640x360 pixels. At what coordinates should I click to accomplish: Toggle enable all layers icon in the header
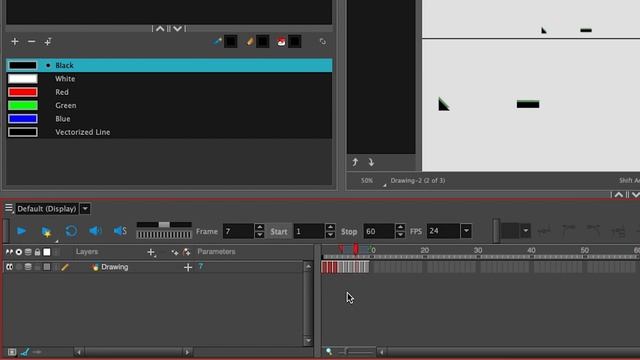28,252
